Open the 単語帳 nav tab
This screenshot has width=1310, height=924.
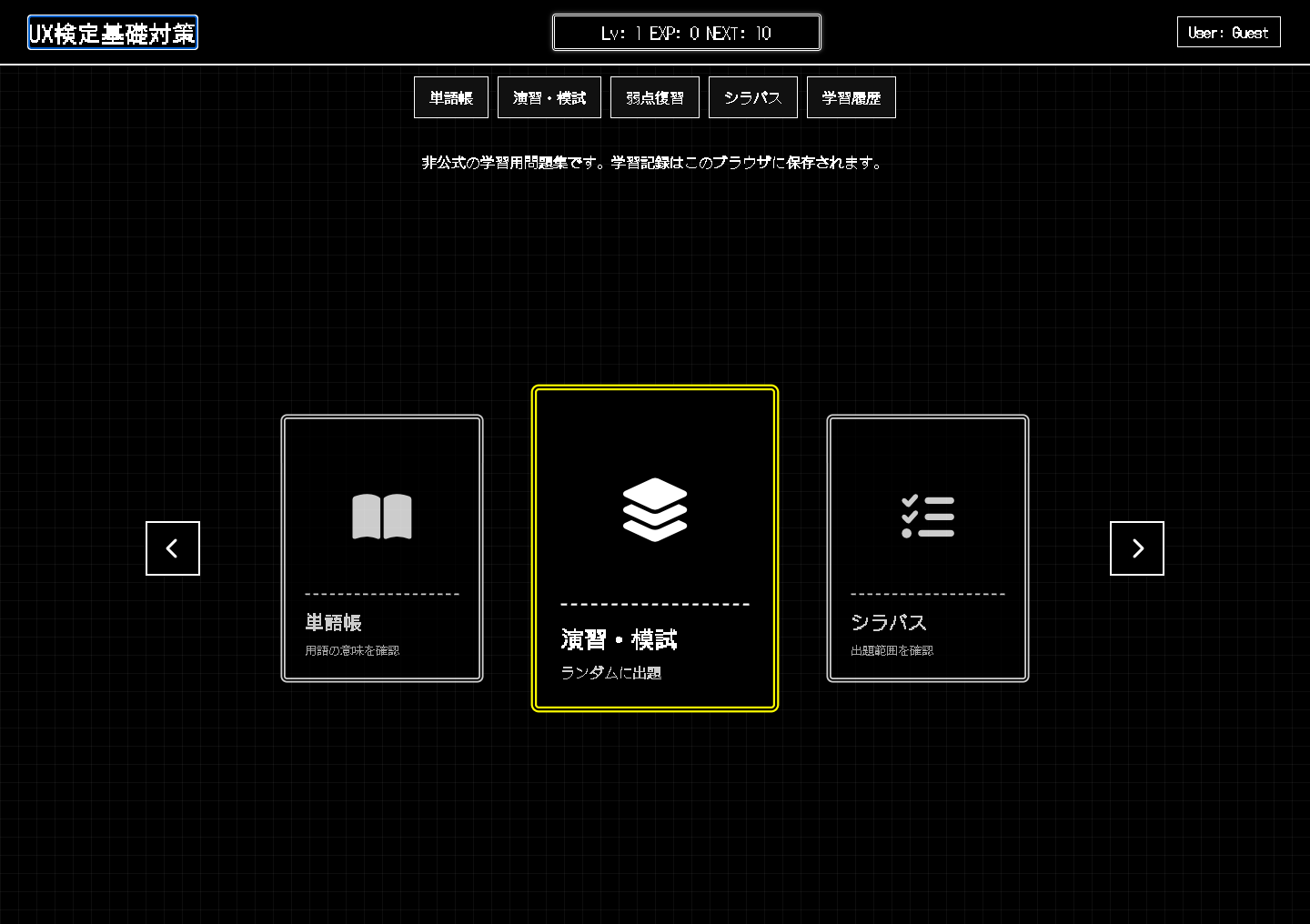click(451, 97)
